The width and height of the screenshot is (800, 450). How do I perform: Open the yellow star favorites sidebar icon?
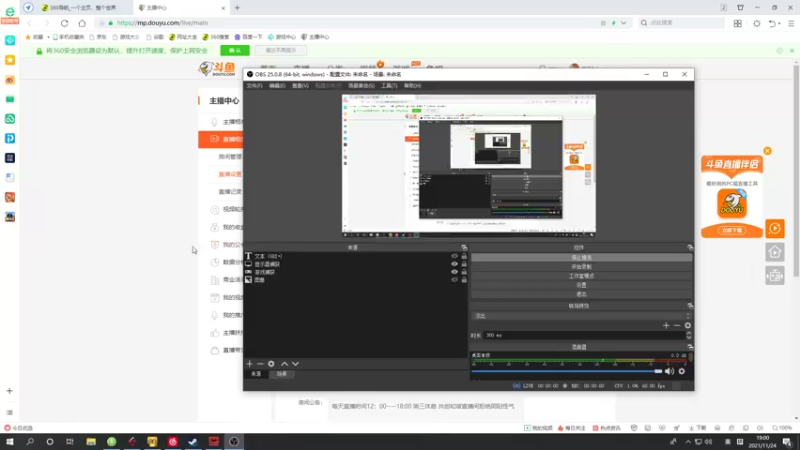10,60
